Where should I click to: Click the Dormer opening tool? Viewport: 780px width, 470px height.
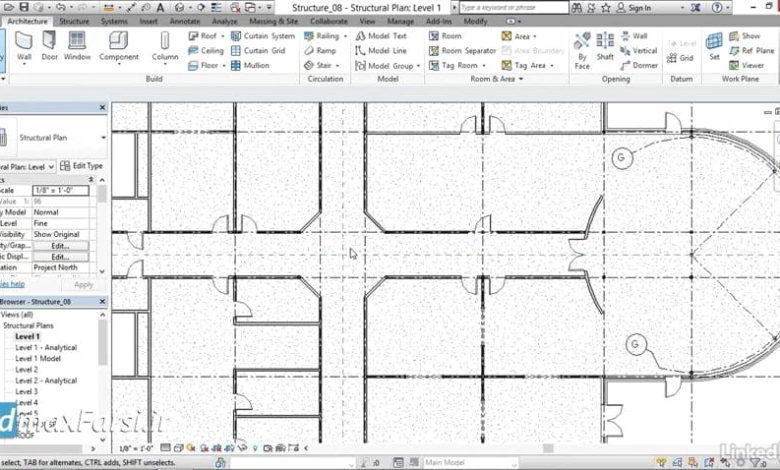(x=639, y=66)
